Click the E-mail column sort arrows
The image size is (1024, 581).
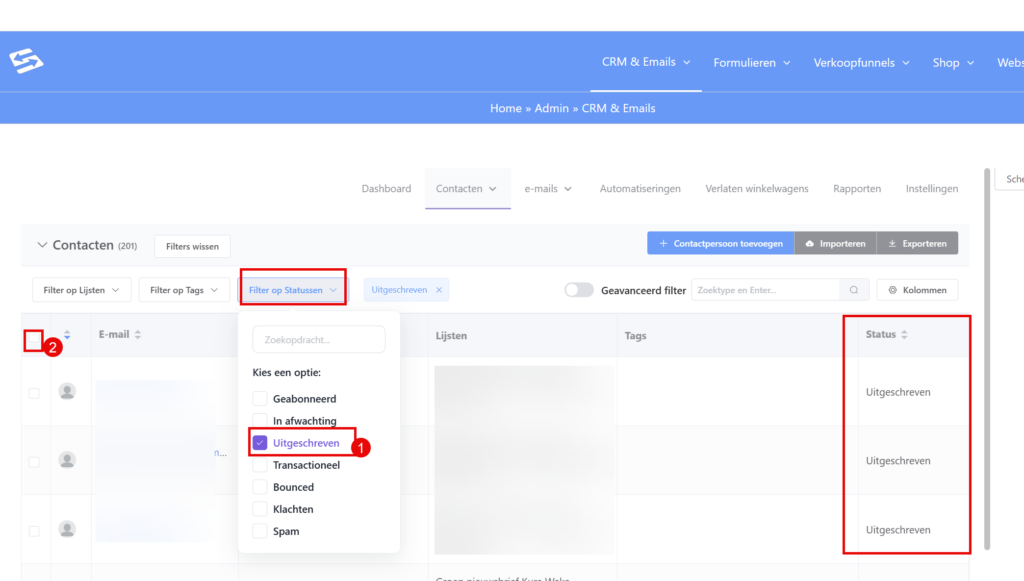coord(138,335)
